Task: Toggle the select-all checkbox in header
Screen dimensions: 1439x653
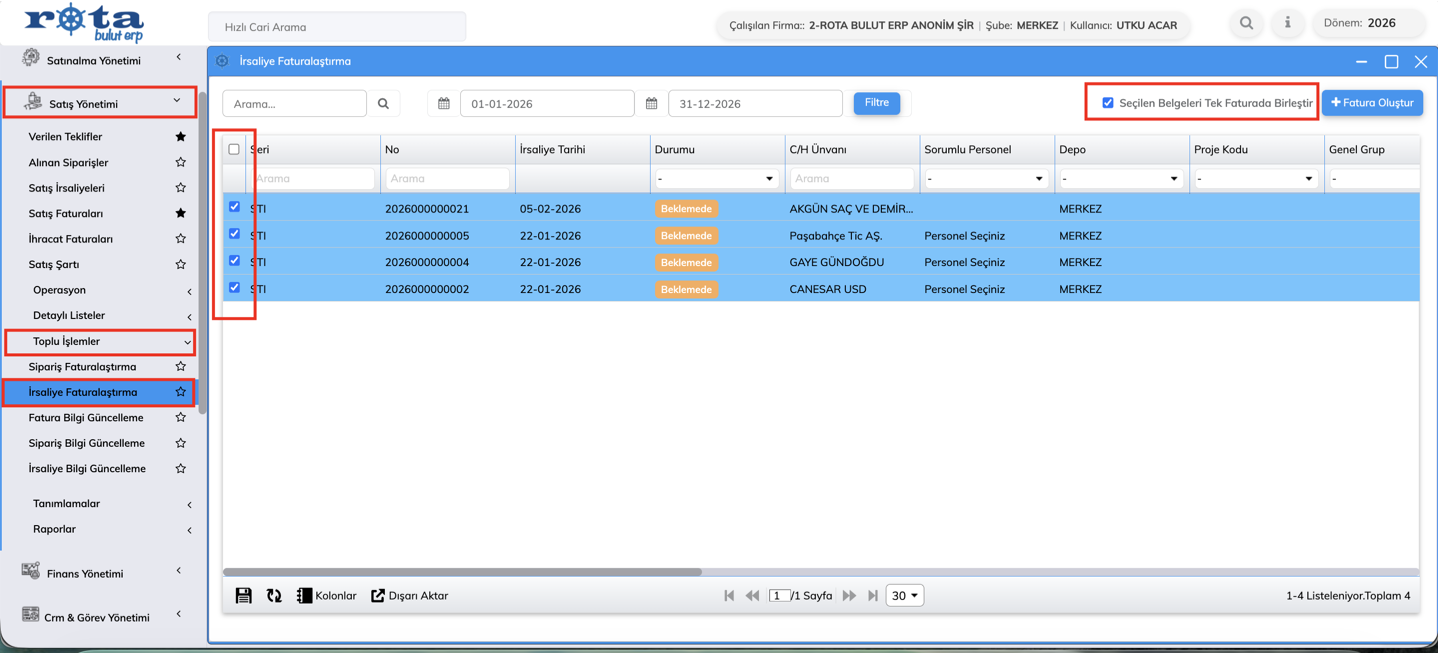Action: tap(234, 149)
